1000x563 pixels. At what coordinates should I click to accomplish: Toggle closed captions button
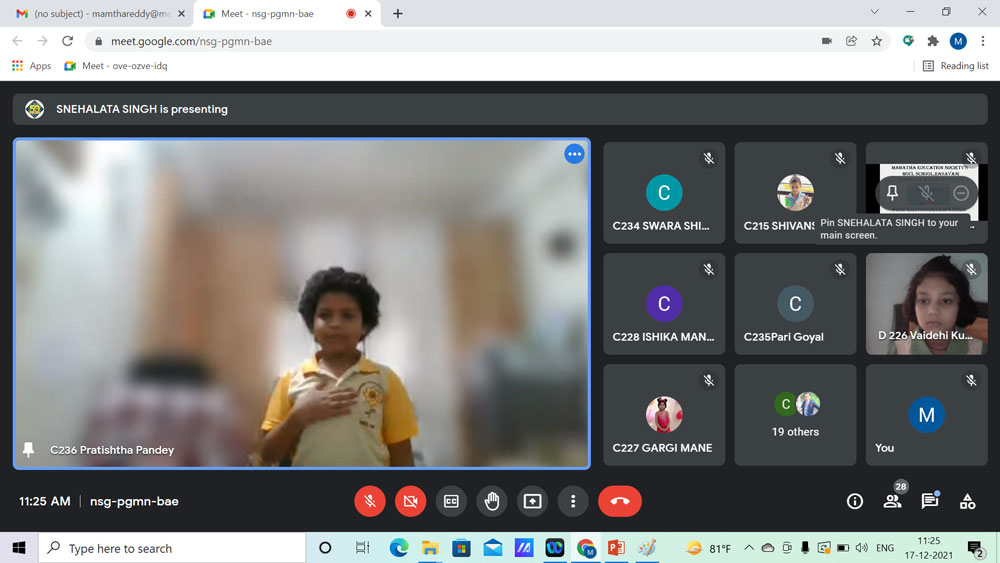451,501
